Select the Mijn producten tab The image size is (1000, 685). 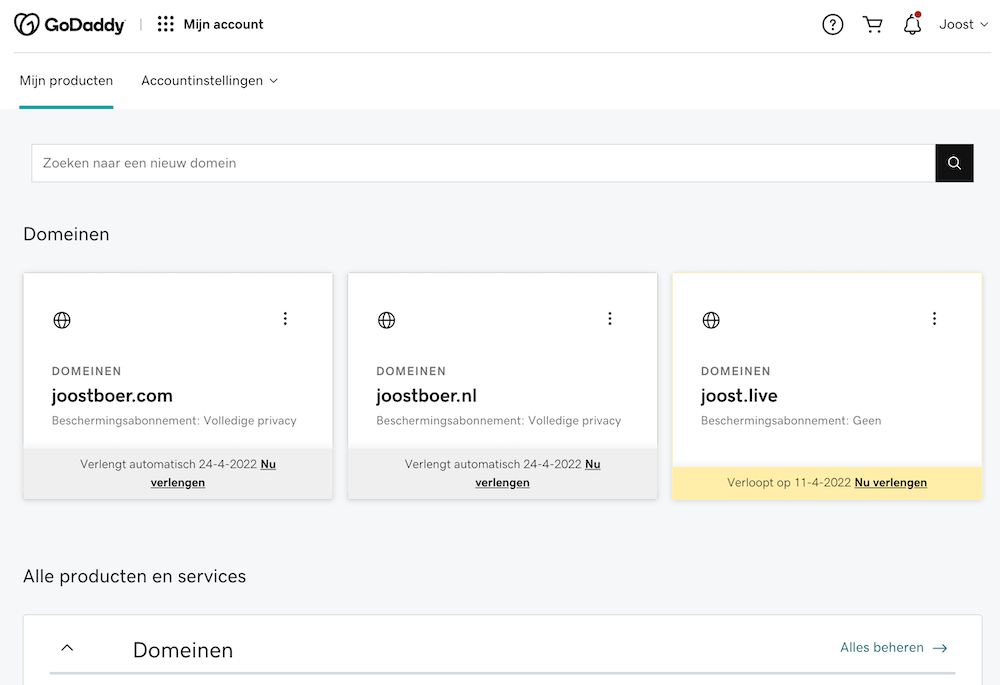point(66,80)
